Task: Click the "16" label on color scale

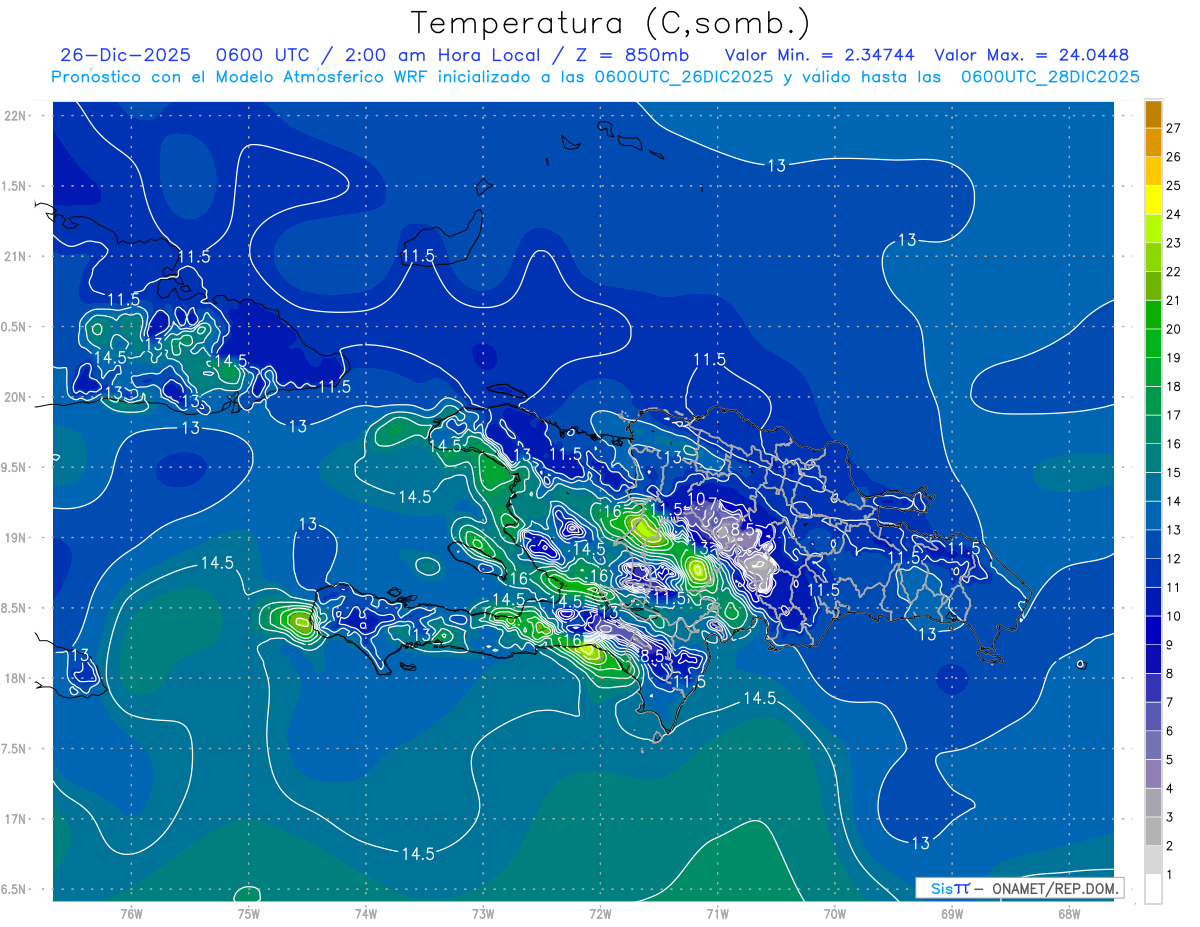Action: click(1173, 444)
